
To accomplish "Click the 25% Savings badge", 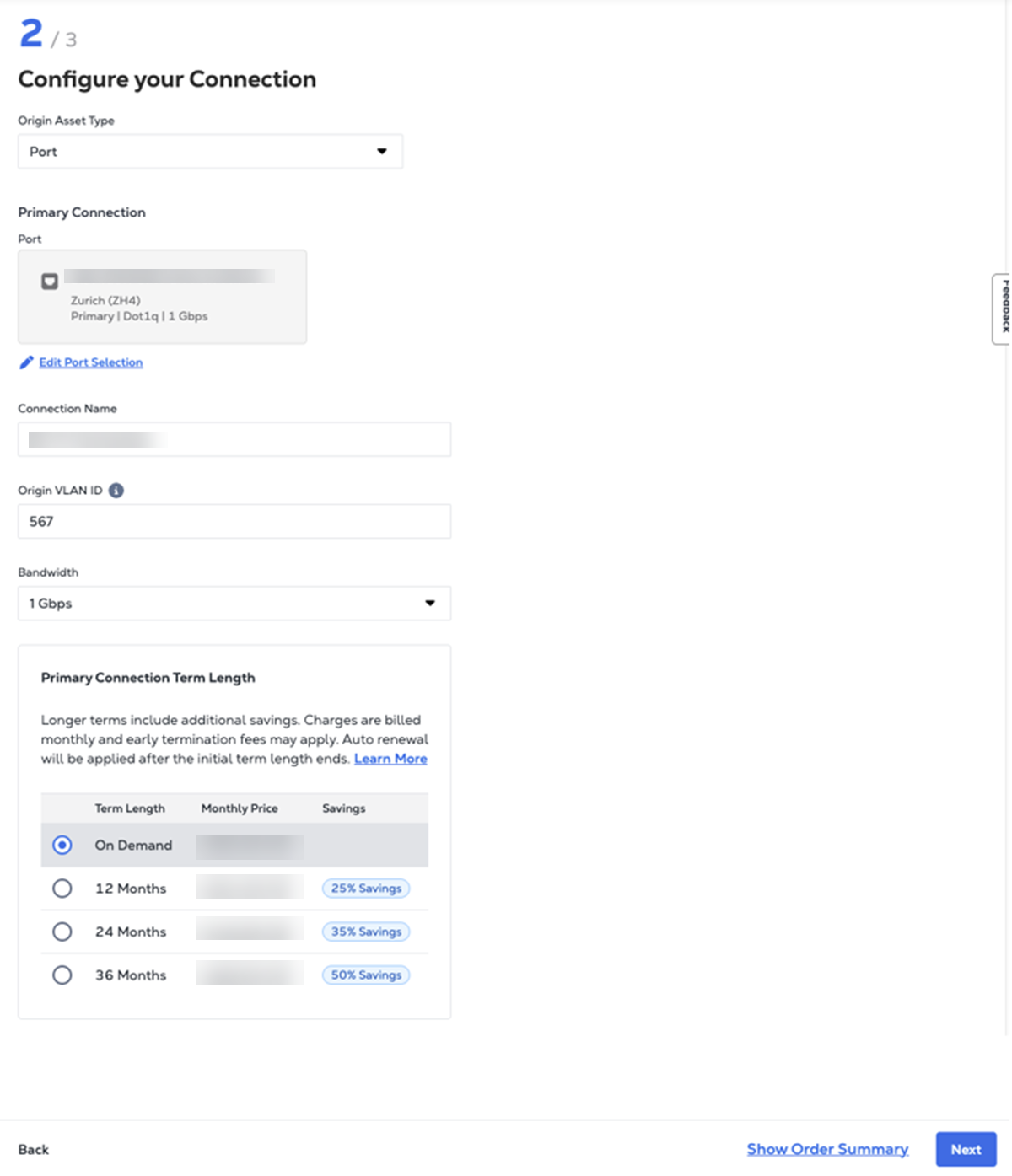I will point(366,889).
